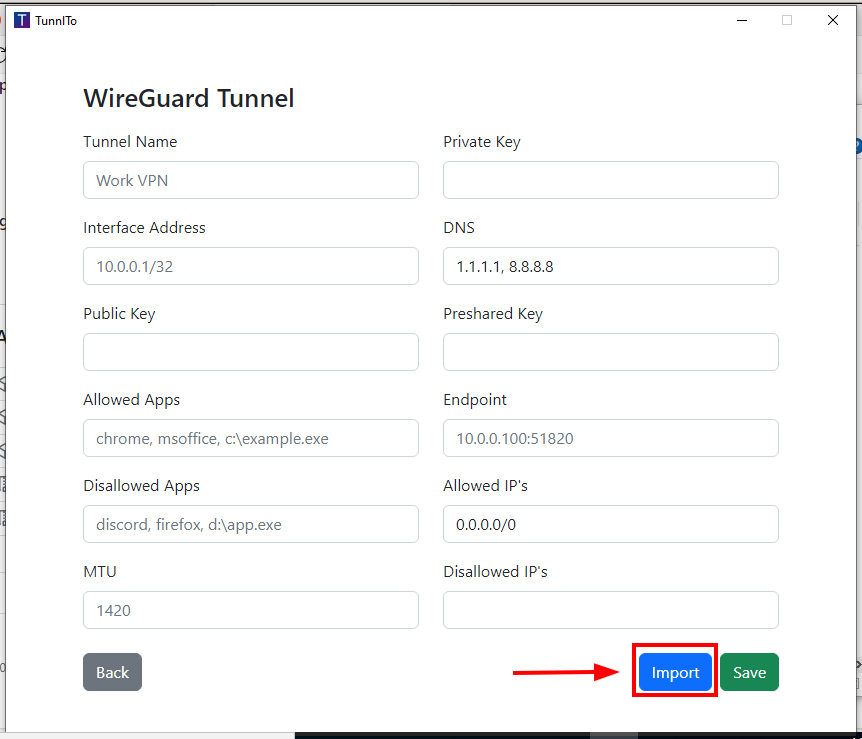This screenshot has height=739, width=862.
Task: Go back using the Back button
Action: pos(112,672)
